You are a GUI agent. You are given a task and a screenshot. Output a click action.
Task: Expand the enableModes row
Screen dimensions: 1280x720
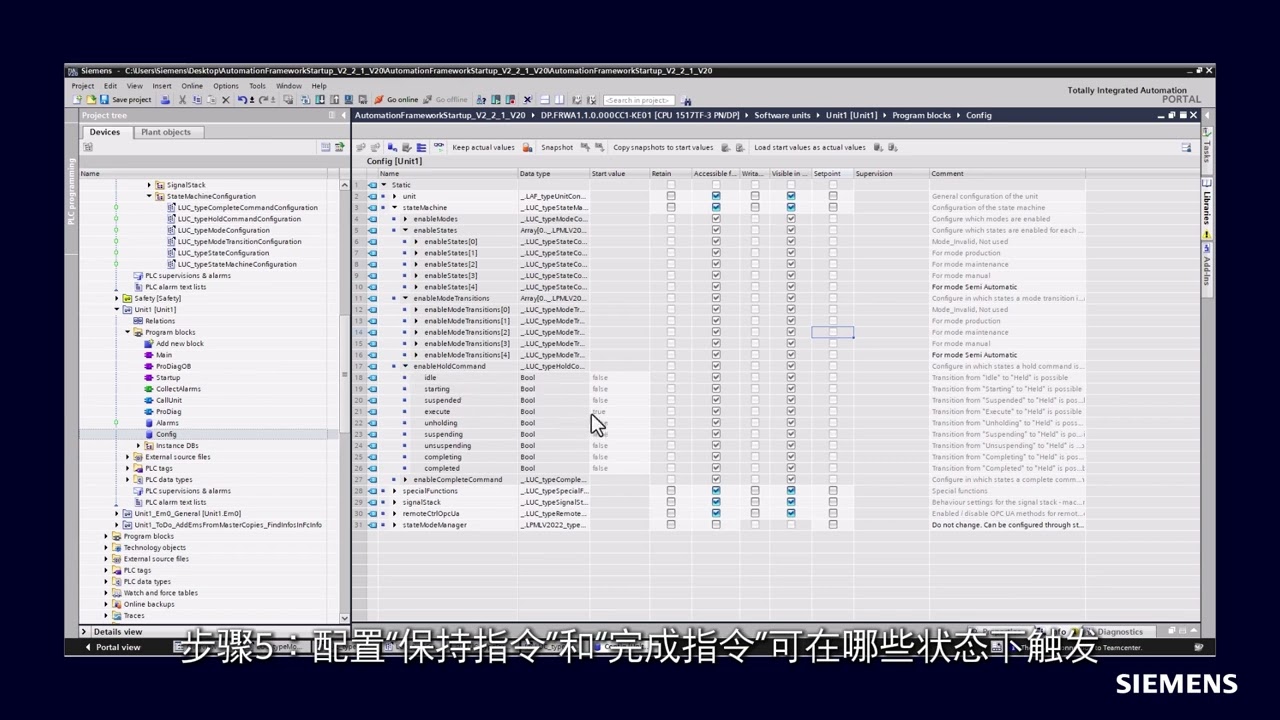click(x=405, y=219)
